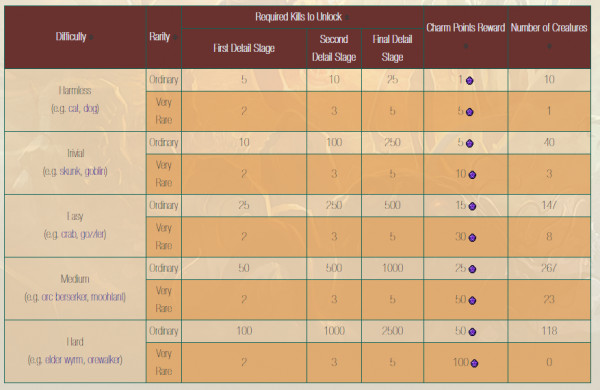Open the dog creature link
The width and height of the screenshot is (600, 390).
pyautogui.click(x=91, y=109)
